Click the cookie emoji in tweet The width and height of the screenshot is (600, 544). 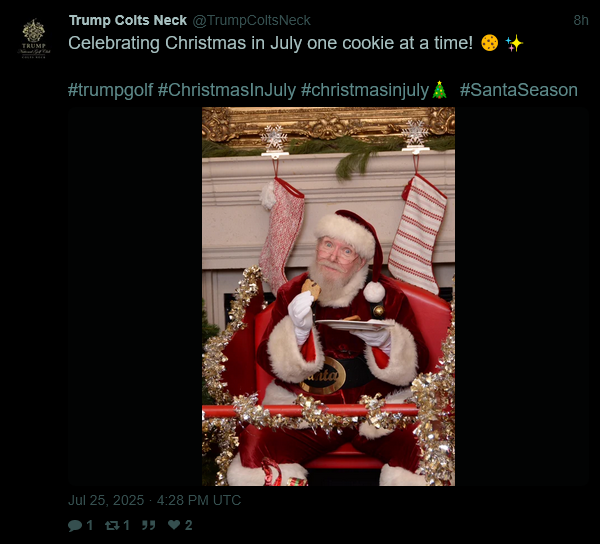tap(489, 43)
